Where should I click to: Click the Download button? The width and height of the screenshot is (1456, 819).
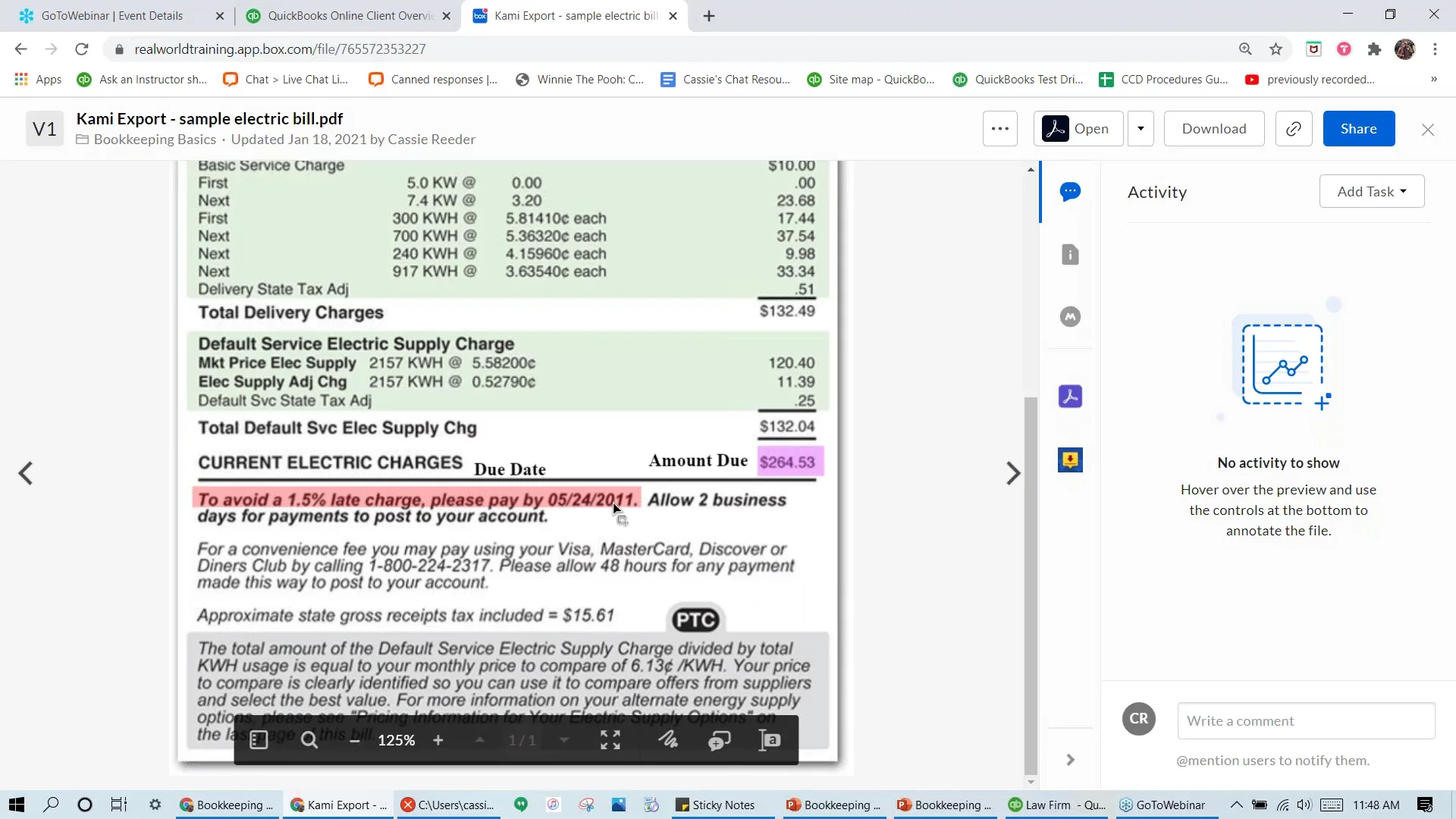pos(1213,129)
